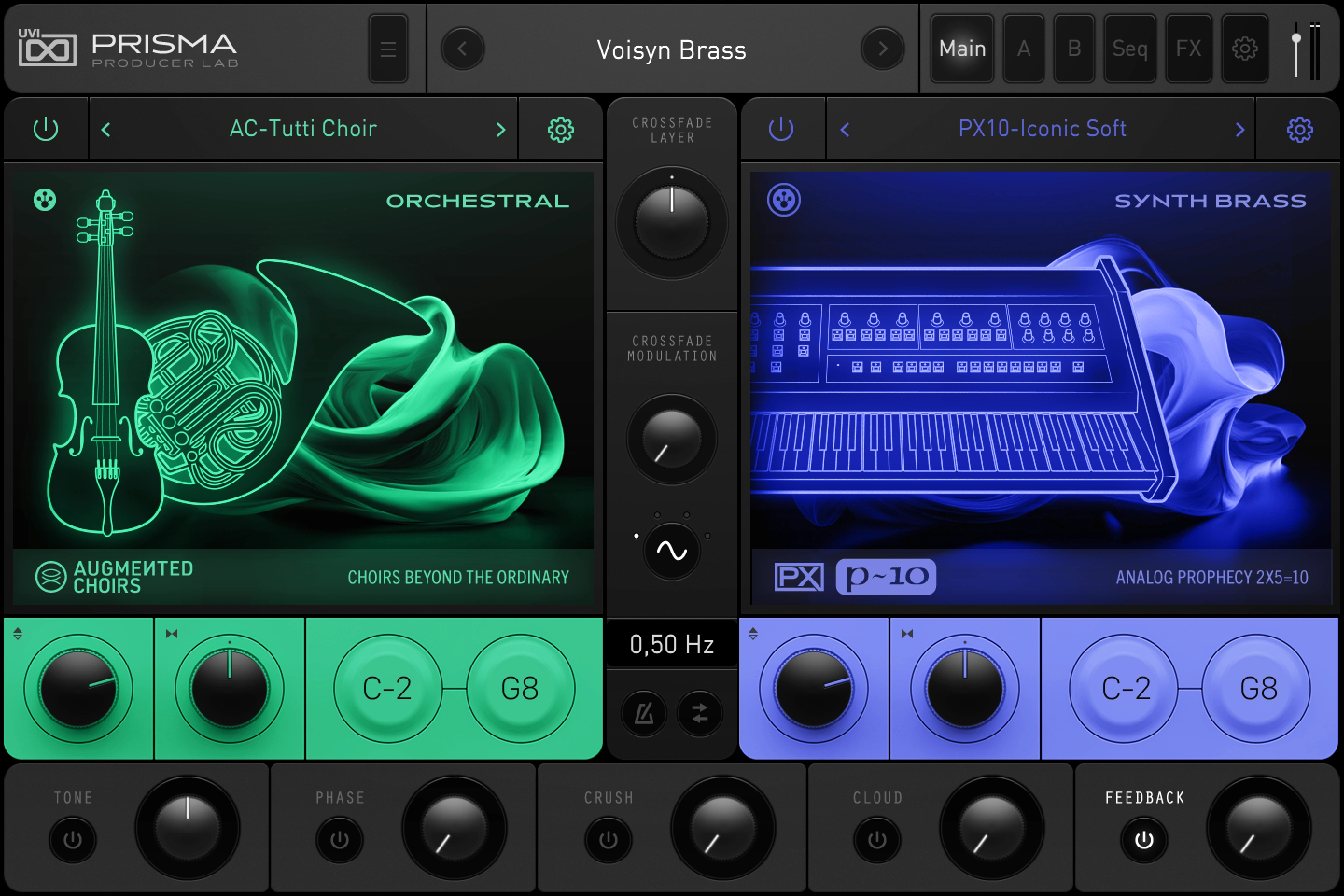Switch to the Seq tab

tap(1130, 49)
